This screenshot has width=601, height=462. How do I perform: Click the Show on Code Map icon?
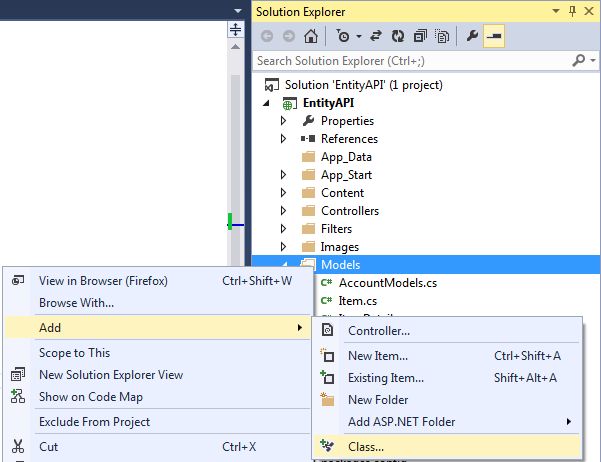pyautogui.click(x=18, y=396)
